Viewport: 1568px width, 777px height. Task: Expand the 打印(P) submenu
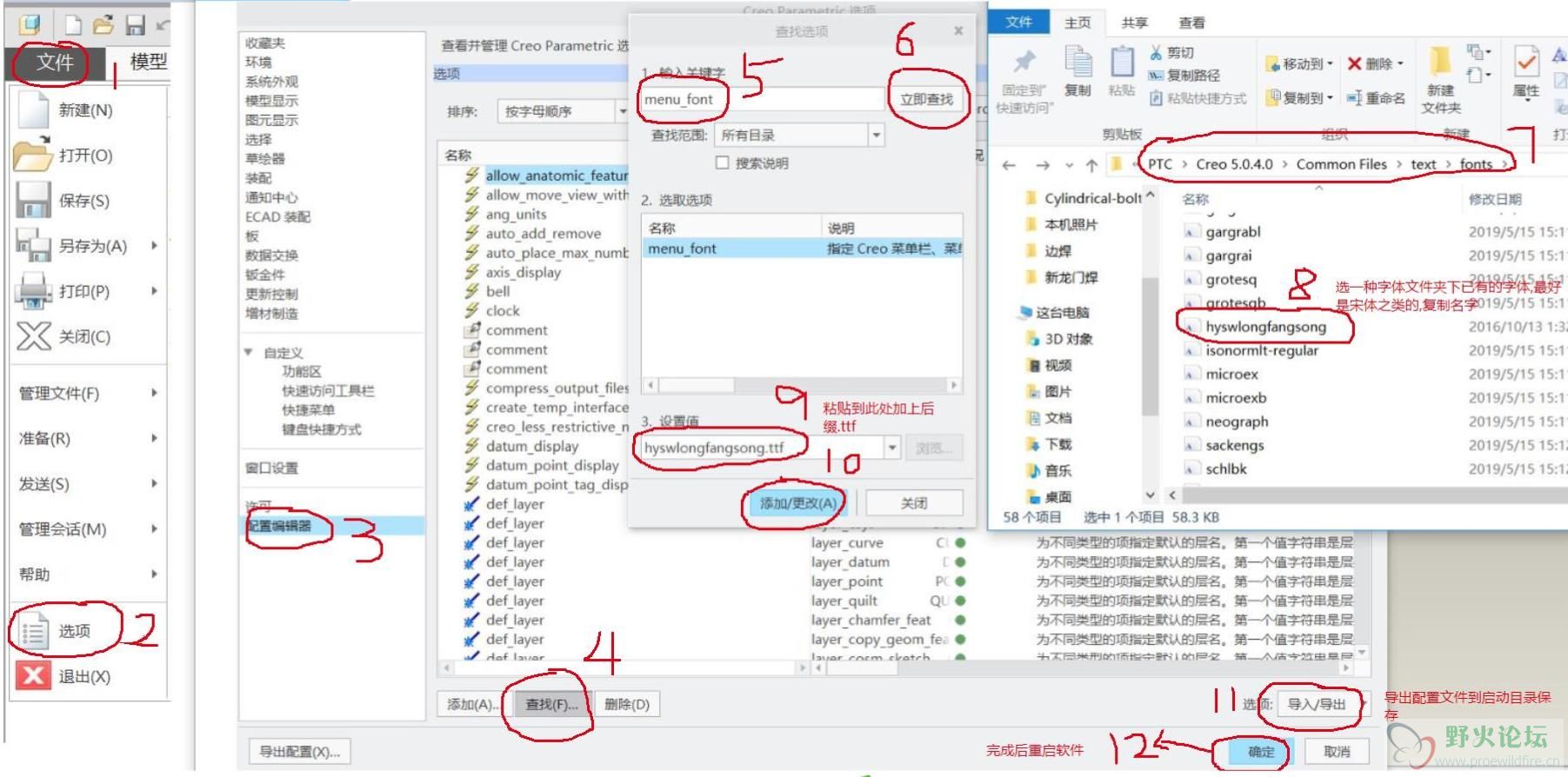pyautogui.click(x=154, y=291)
